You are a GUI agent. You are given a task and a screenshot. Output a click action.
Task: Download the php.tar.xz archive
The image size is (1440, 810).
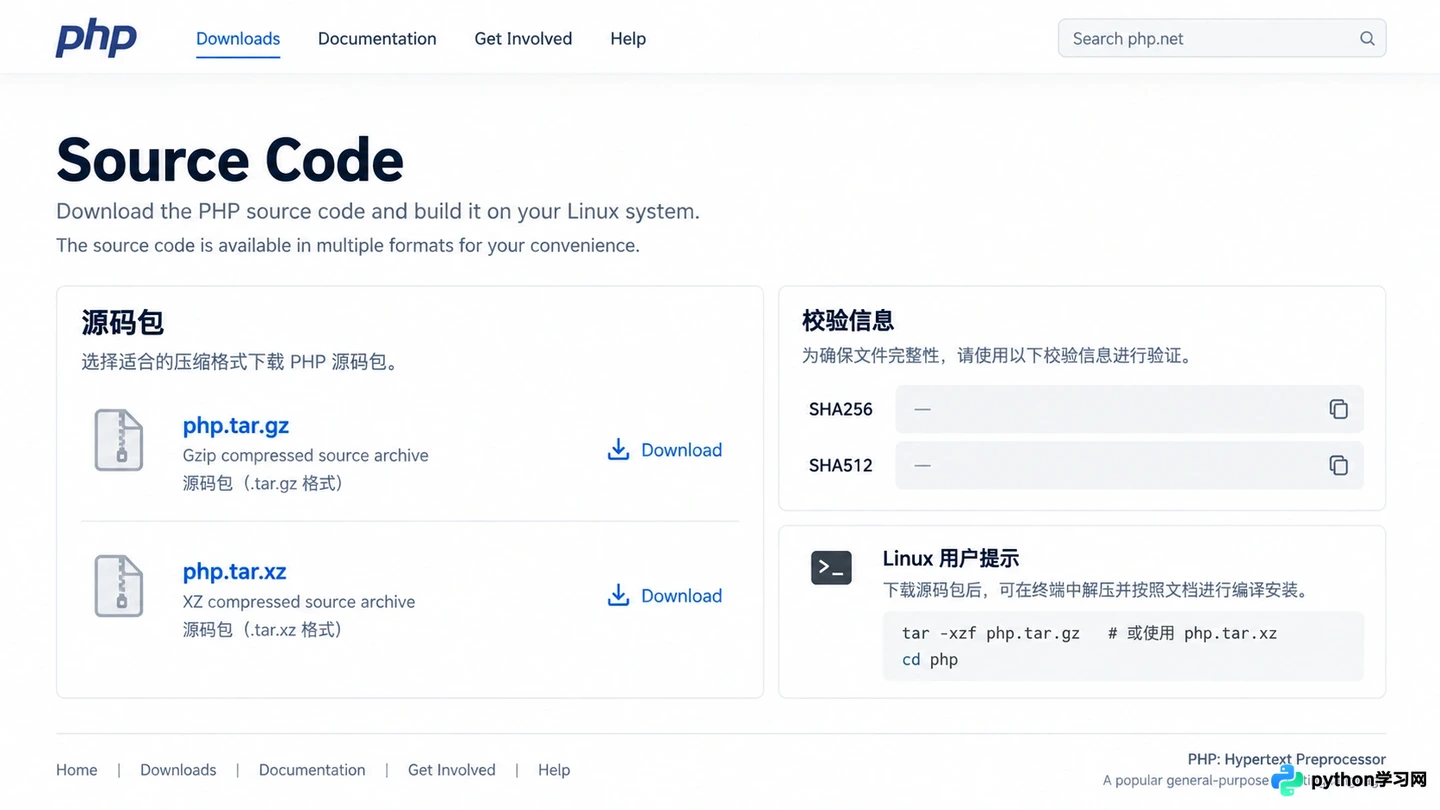tap(665, 596)
